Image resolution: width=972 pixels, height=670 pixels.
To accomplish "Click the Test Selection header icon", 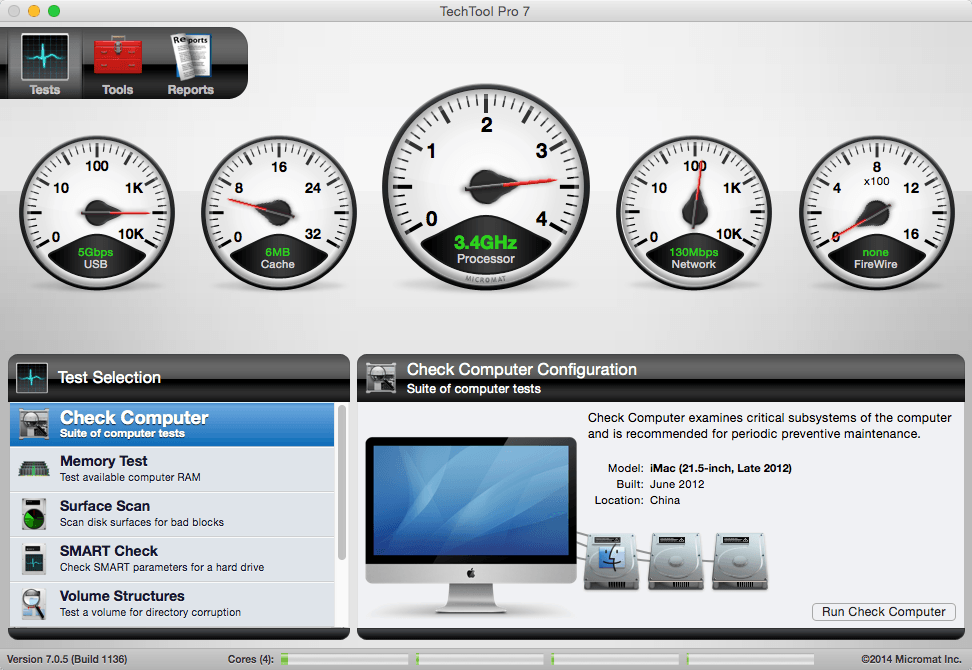I will click(32, 377).
